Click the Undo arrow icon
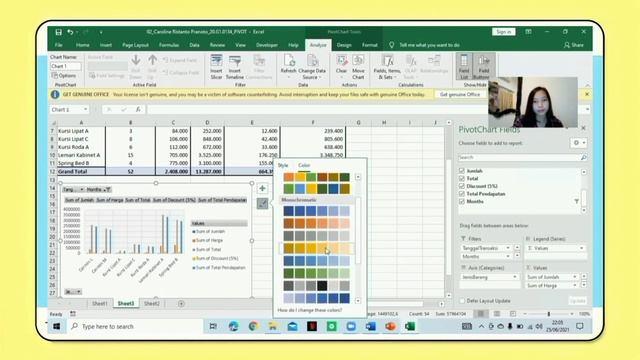 click(70, 32)
